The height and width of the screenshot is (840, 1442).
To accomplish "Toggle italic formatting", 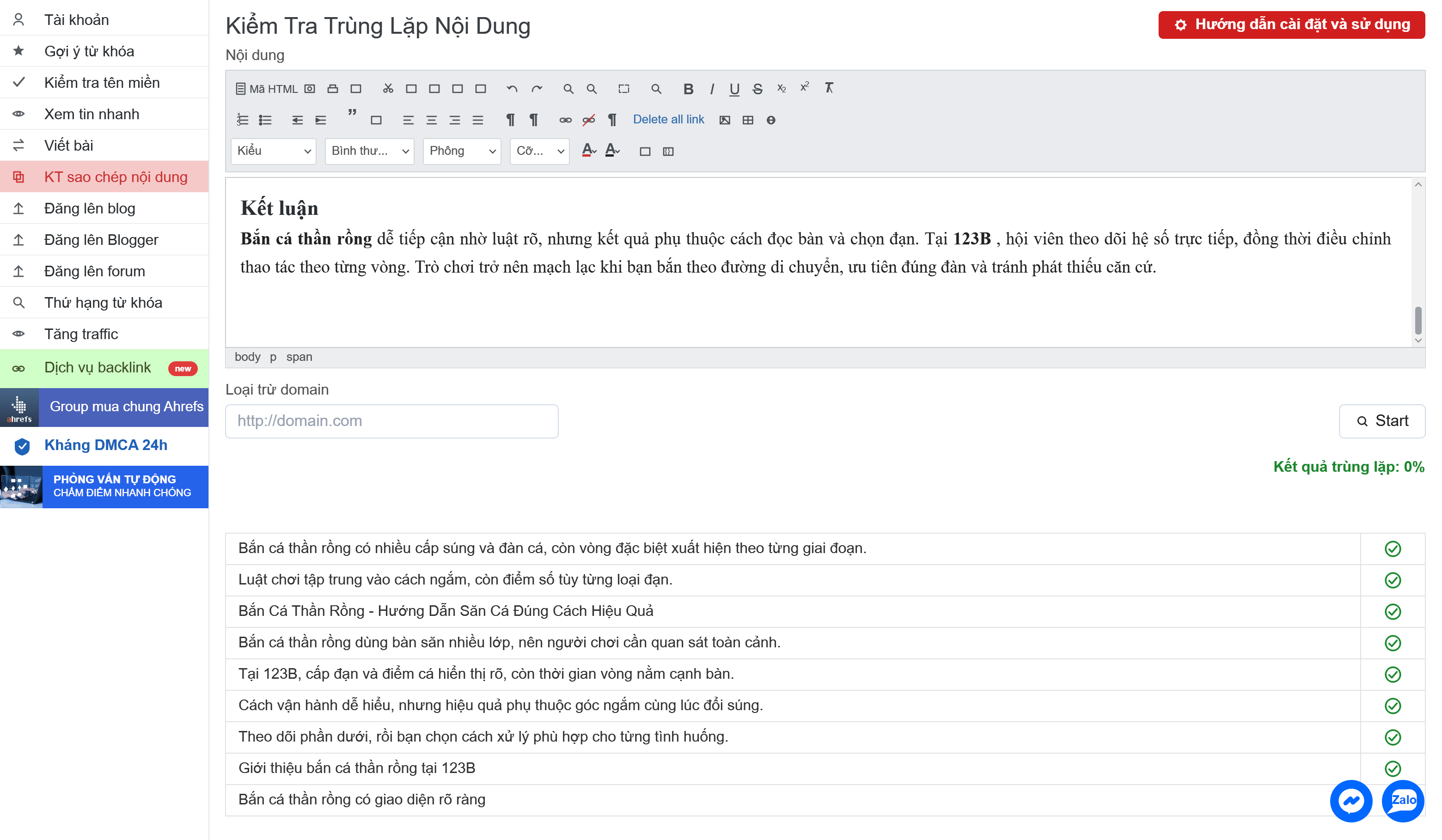I will pyautogui.click(x=711, y=89).
